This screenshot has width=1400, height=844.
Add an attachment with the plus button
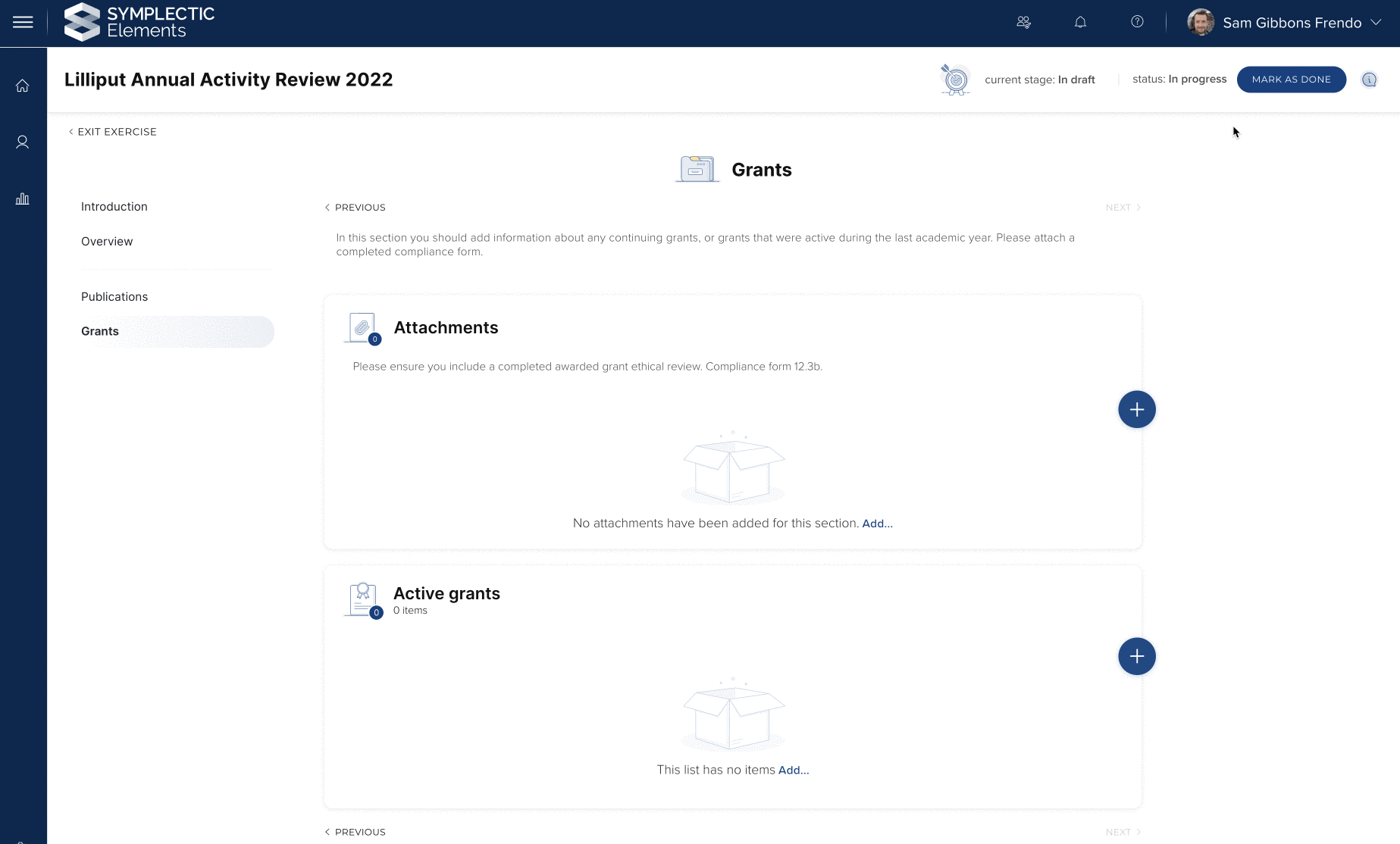[x=1137, y=410]
